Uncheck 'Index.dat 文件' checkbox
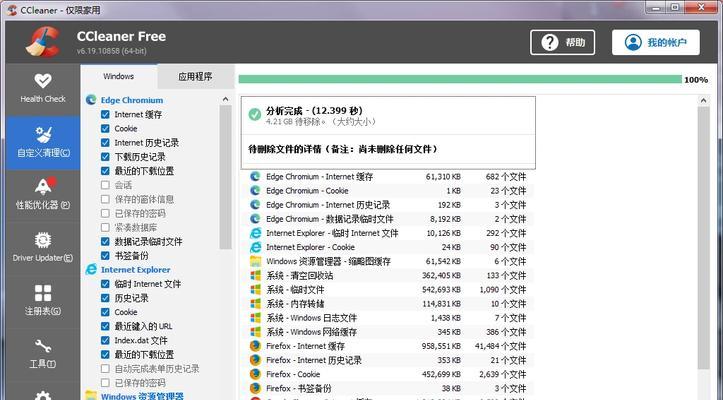This screenshot has height=400, width=723. [105, 340]
